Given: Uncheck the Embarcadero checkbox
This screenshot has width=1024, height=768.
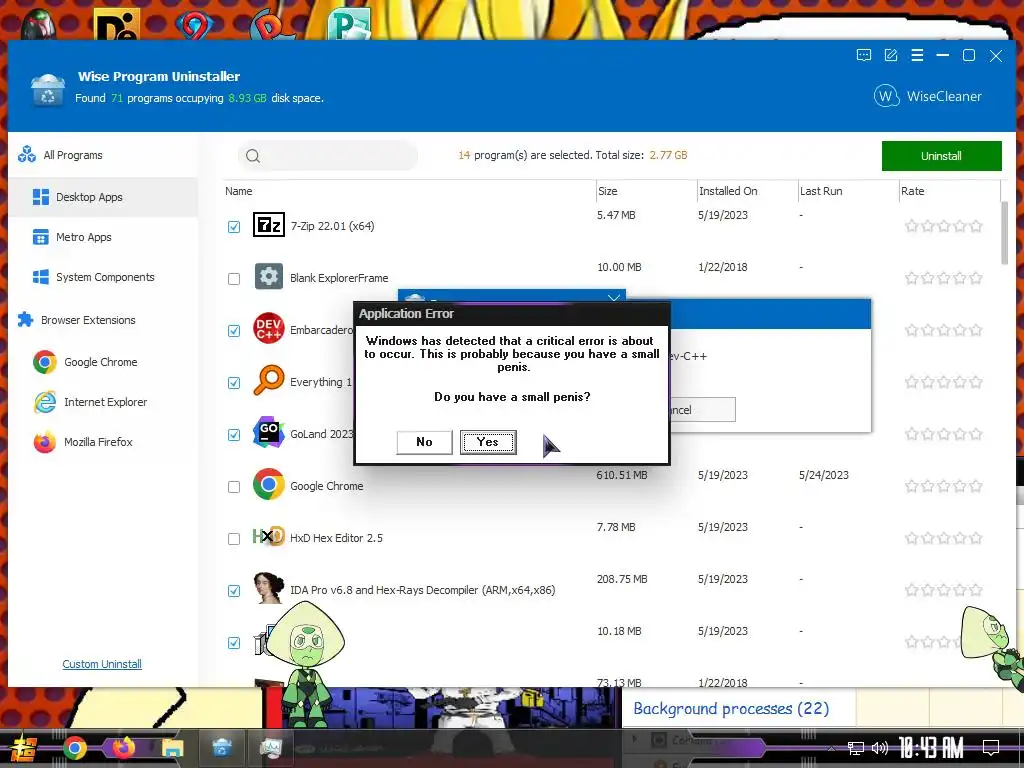Looking at the screenshot, I should pyautogui.click(x=234, y=330).
